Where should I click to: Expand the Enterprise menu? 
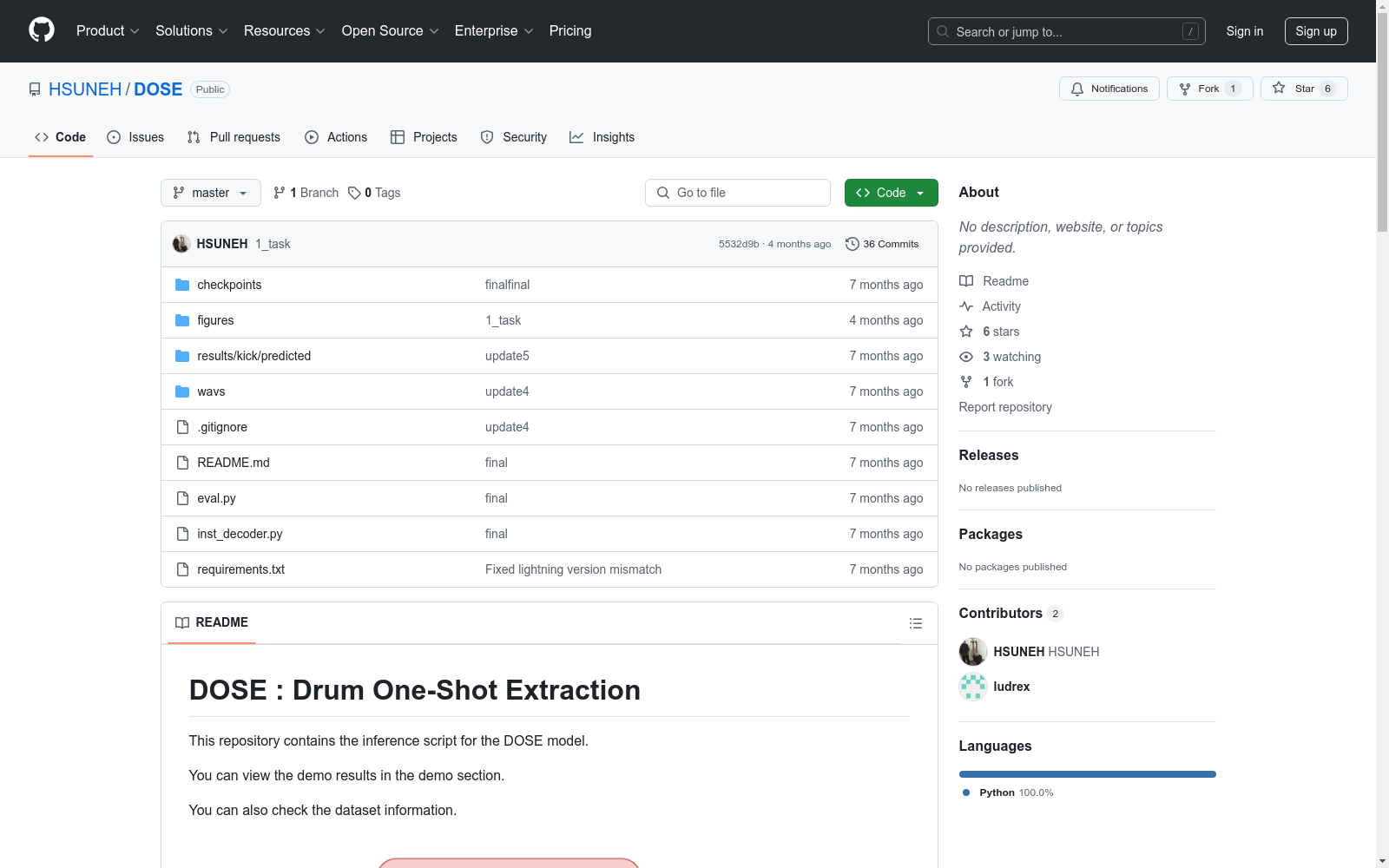tap(494, 30)
